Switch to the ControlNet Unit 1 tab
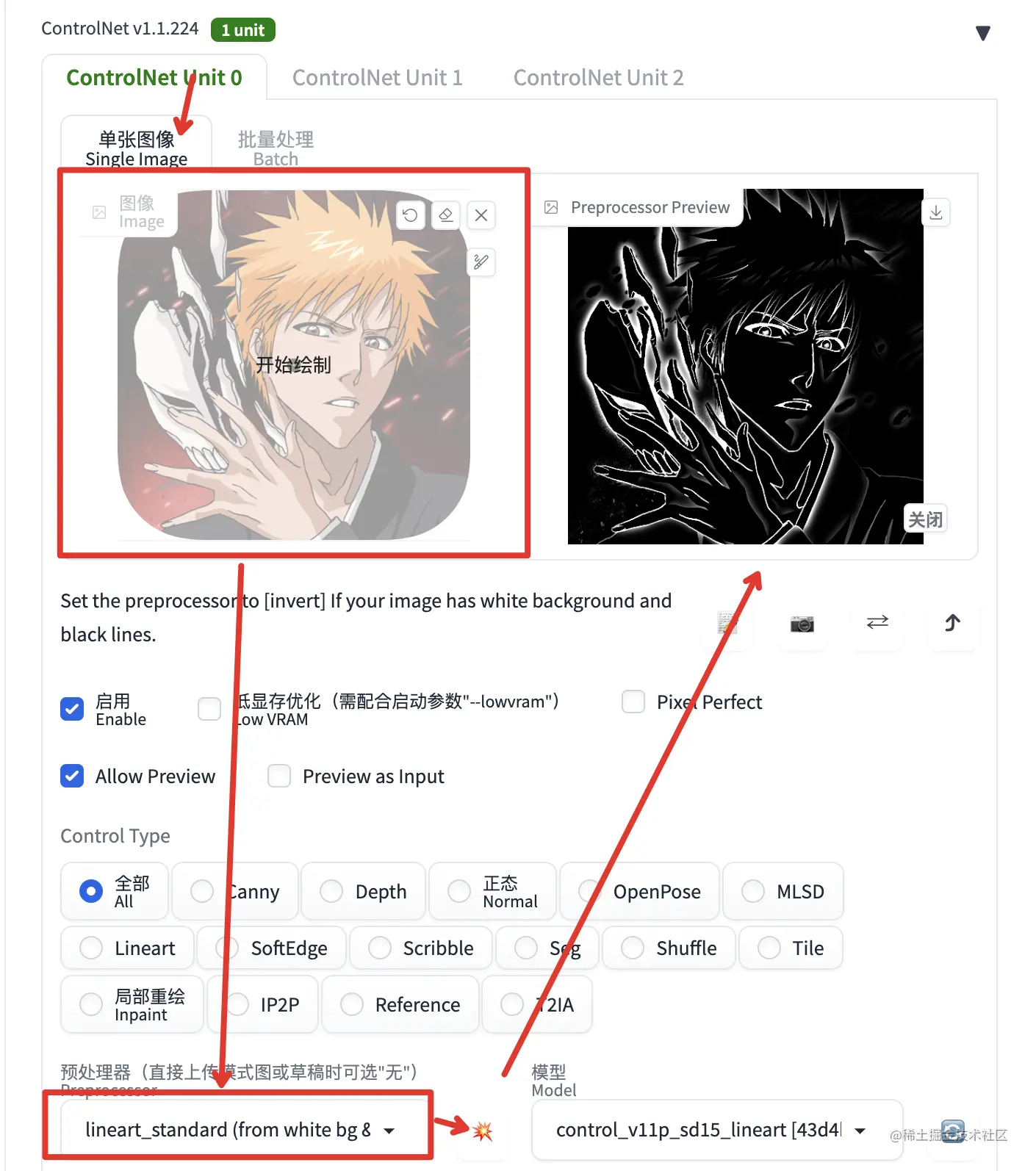Screen dimensions: 1036x1171 point(377,77)
